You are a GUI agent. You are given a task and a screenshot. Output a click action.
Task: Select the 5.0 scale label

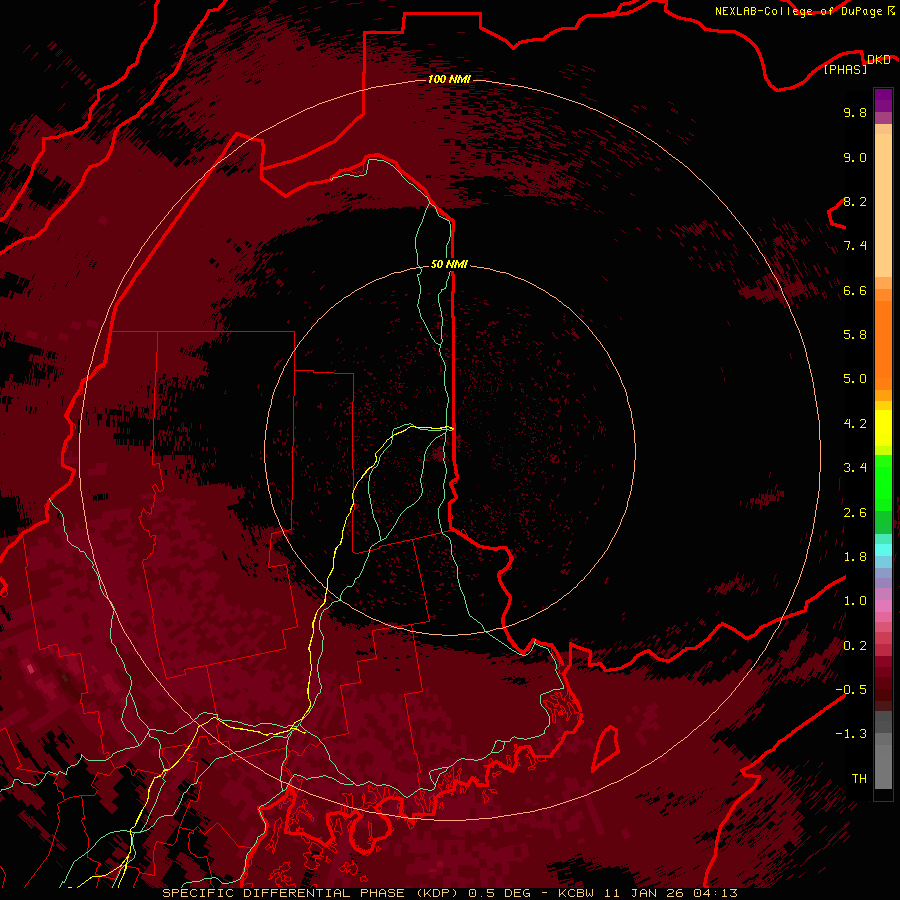pyautogui.click(x=855, y=379)
